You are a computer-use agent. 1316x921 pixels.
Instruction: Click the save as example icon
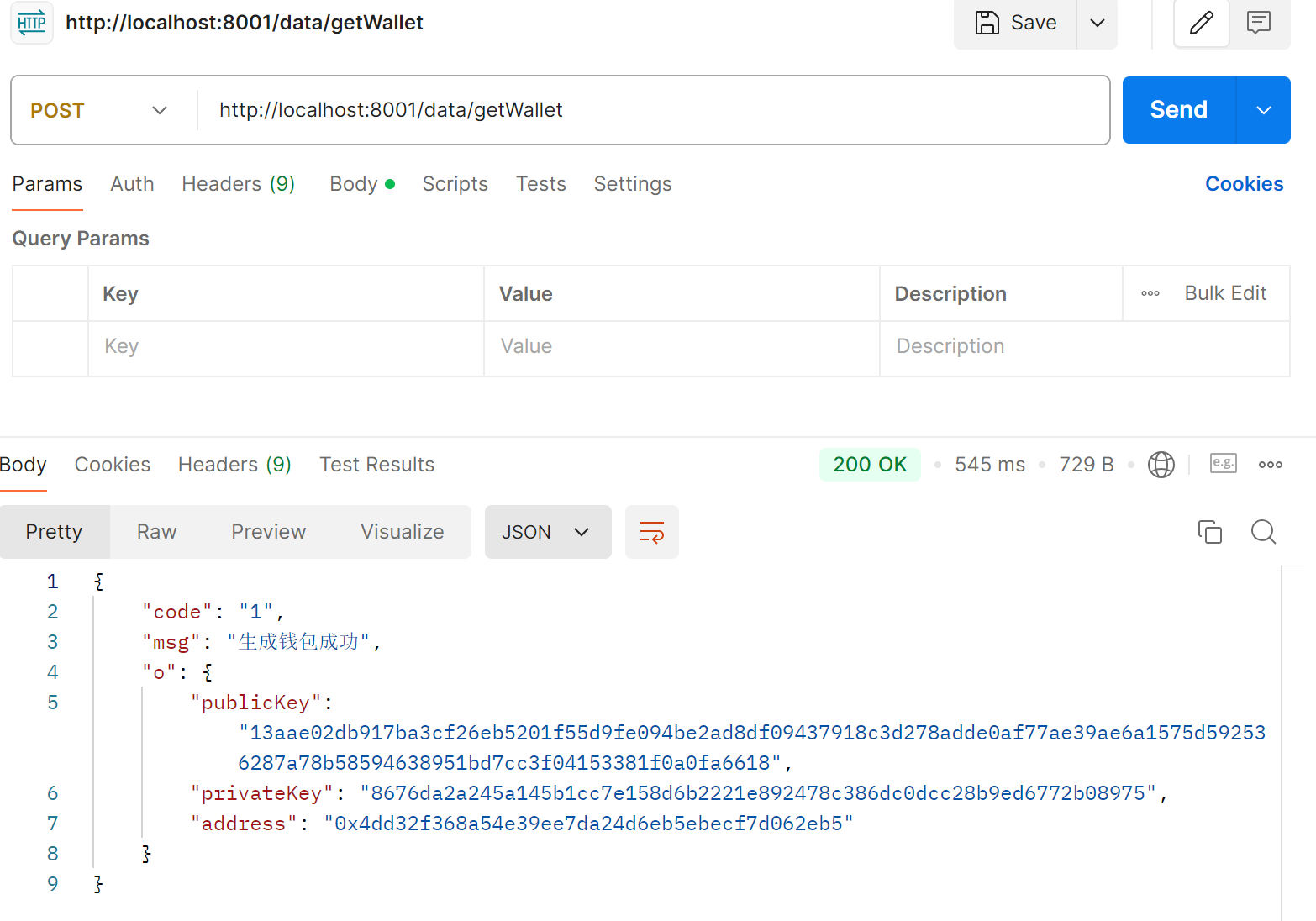[x=1224, y=463]
